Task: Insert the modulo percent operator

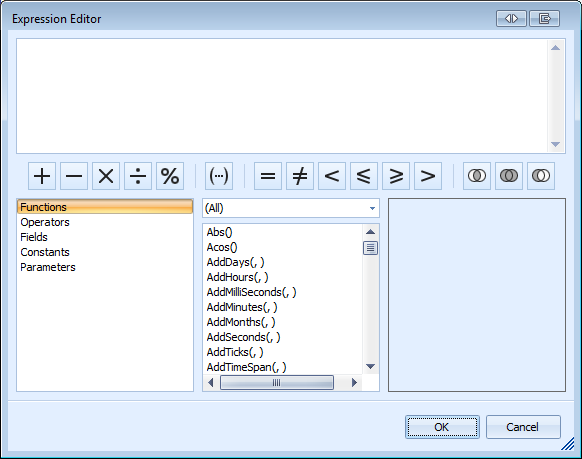Action: (x=170, y=176)
